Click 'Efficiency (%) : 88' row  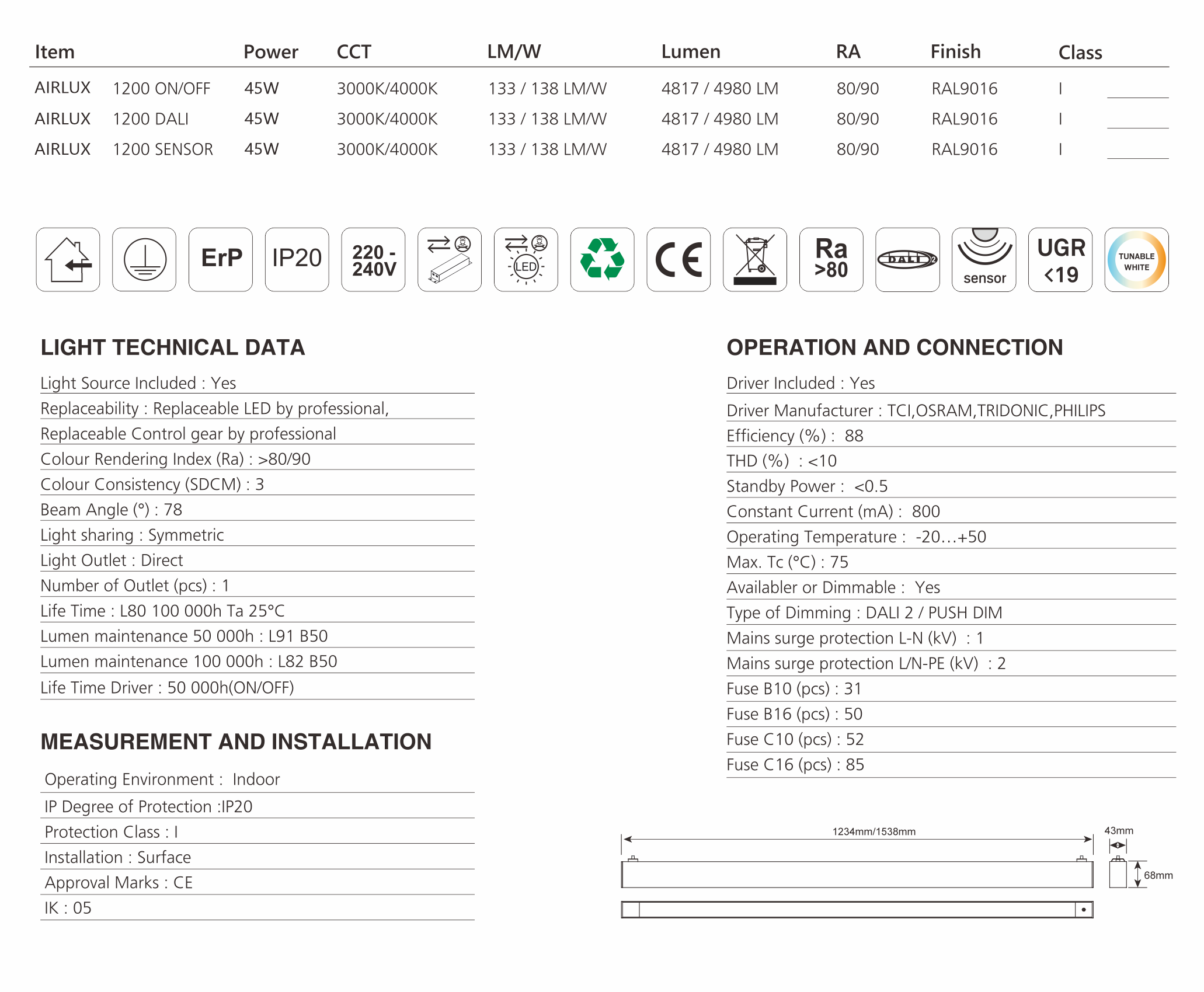[951, 436]
